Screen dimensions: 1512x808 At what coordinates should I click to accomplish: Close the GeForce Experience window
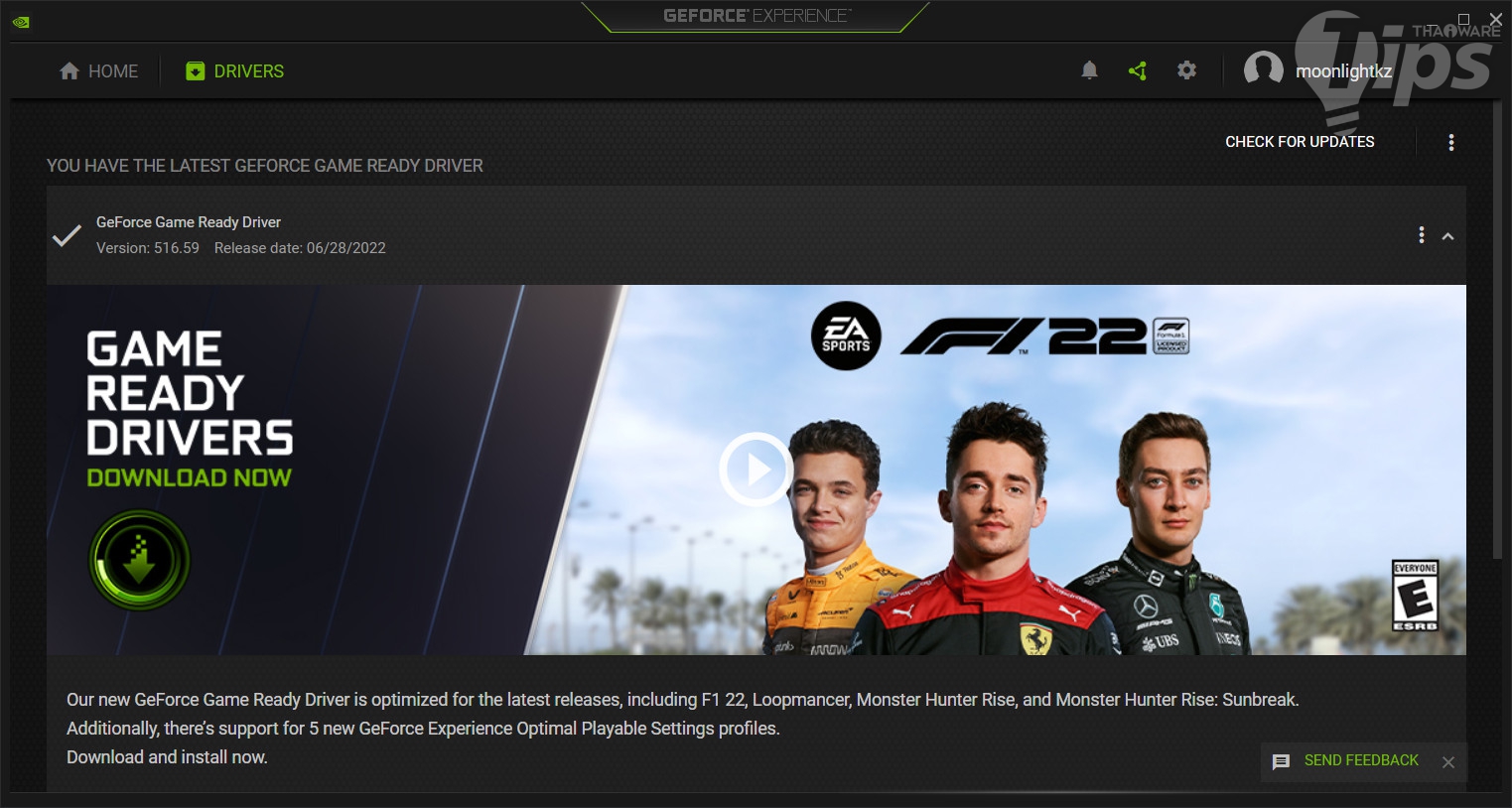1496,19
